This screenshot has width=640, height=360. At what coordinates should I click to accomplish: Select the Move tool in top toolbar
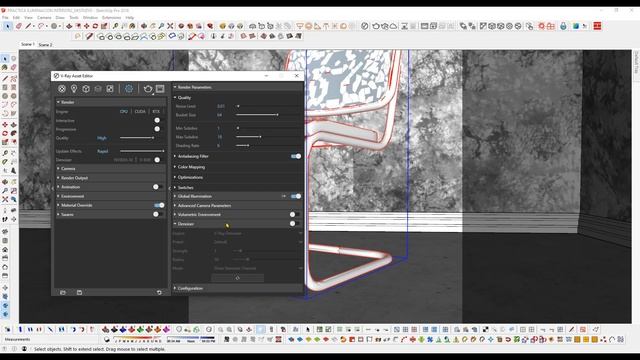(87, 26)
